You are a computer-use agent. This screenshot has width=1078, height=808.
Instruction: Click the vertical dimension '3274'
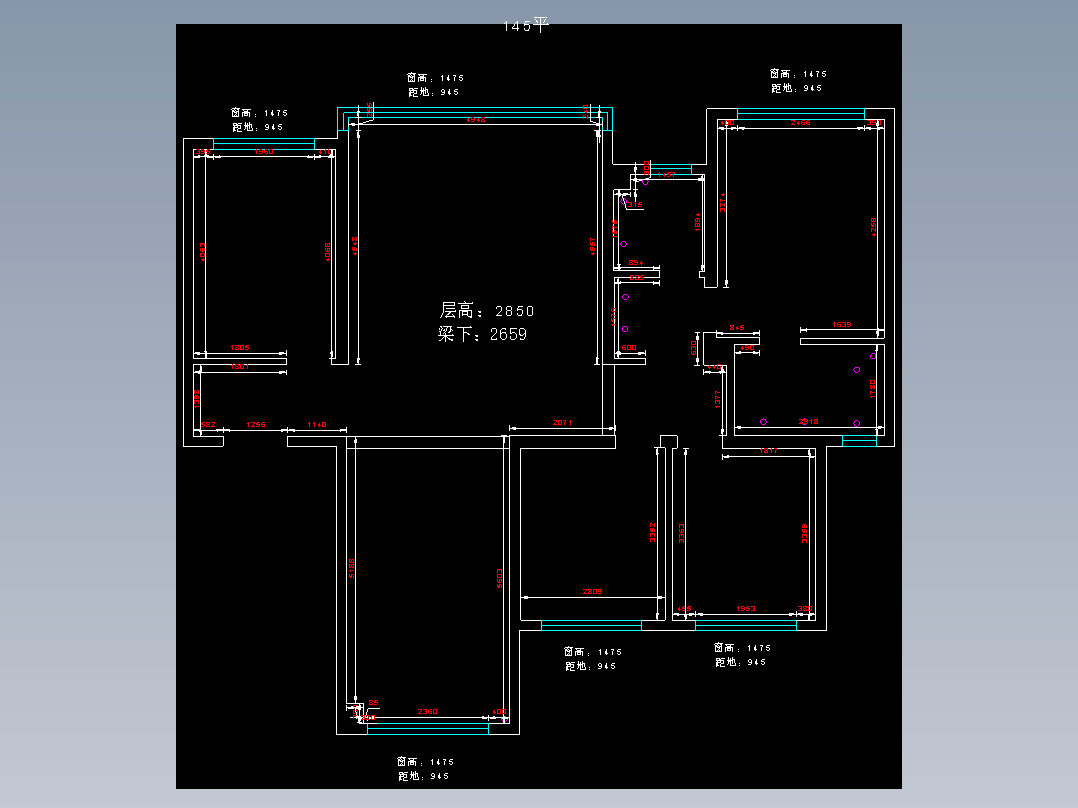(x=723, y=202)
